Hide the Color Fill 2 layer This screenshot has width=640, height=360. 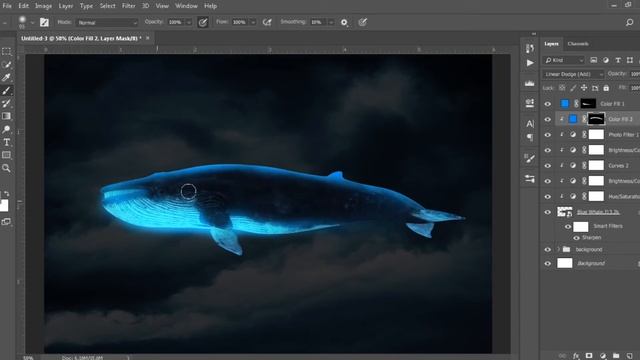tap(548, 120)
